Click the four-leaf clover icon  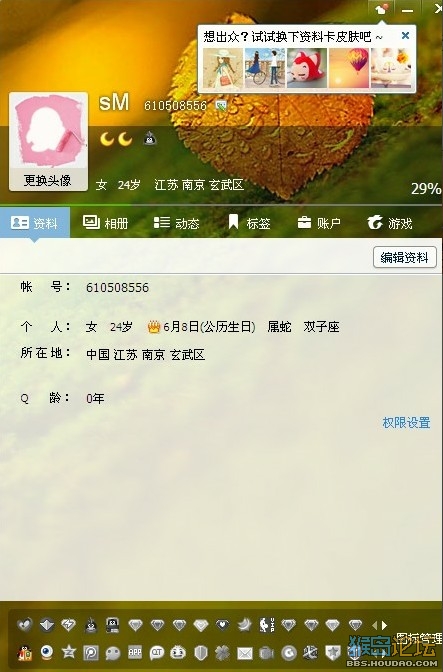222,653
